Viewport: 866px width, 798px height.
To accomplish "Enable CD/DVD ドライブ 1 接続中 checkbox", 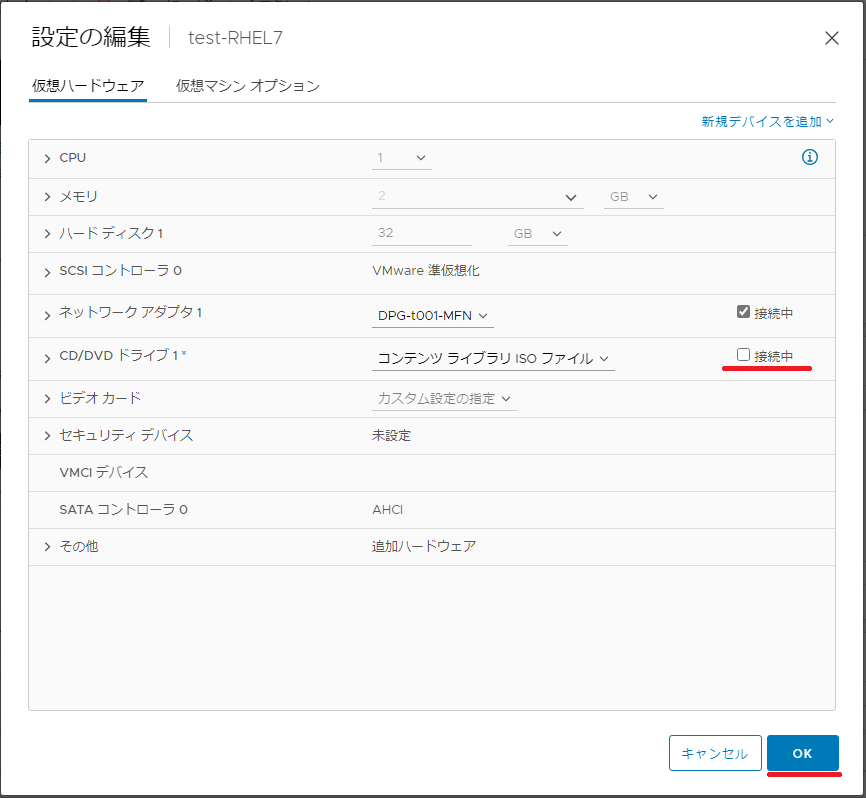I will coord(743,355).
